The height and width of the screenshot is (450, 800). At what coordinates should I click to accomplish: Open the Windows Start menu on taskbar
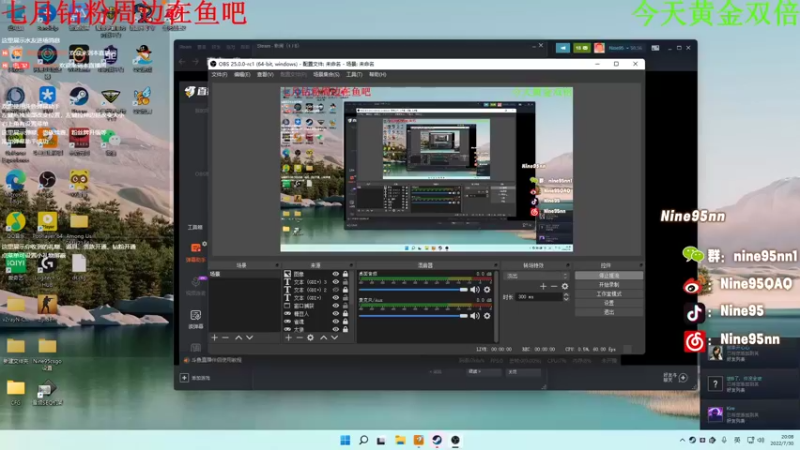tap(345, 440)
